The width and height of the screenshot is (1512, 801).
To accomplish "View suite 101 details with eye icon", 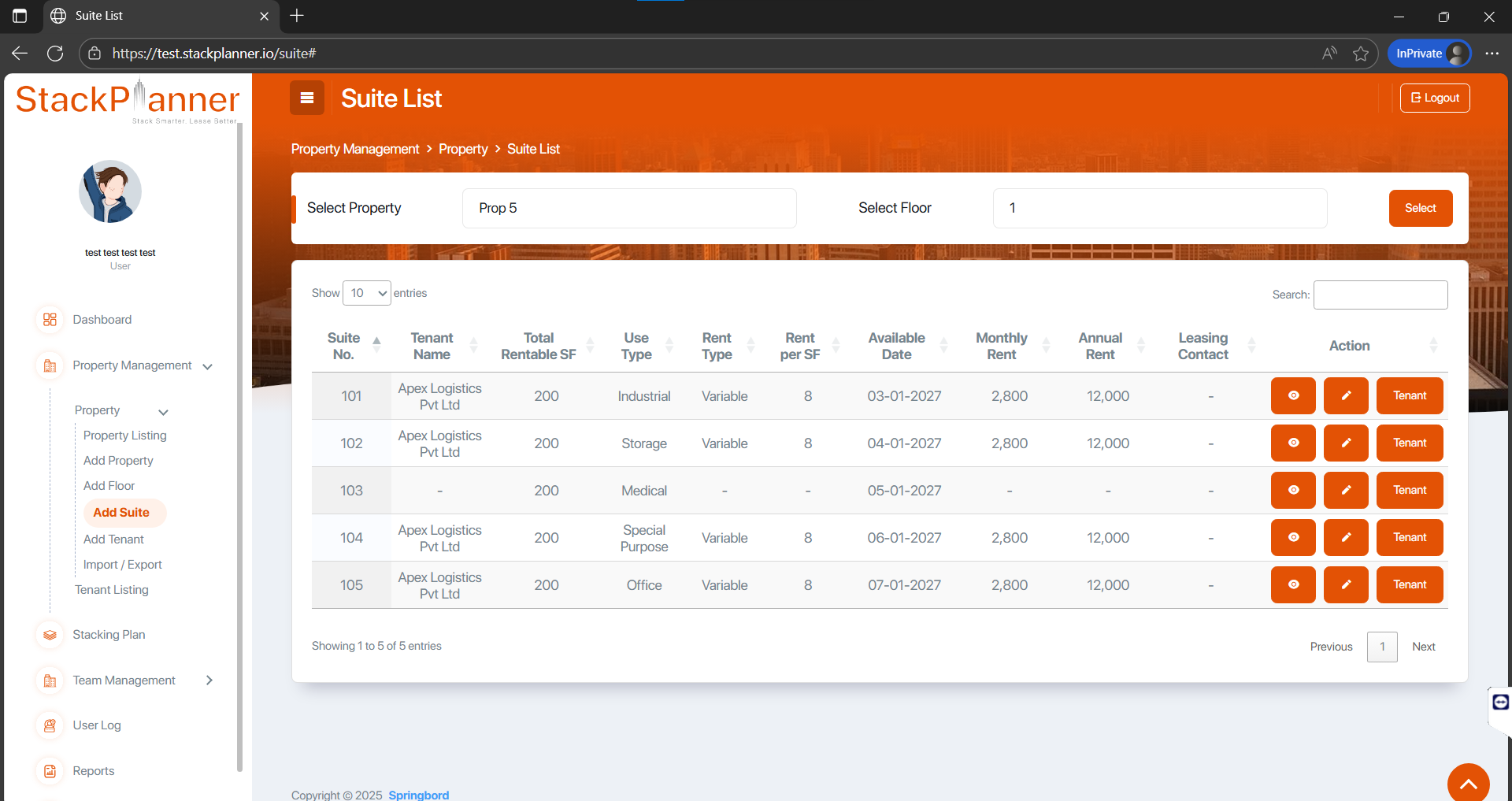I will 1293,395.
